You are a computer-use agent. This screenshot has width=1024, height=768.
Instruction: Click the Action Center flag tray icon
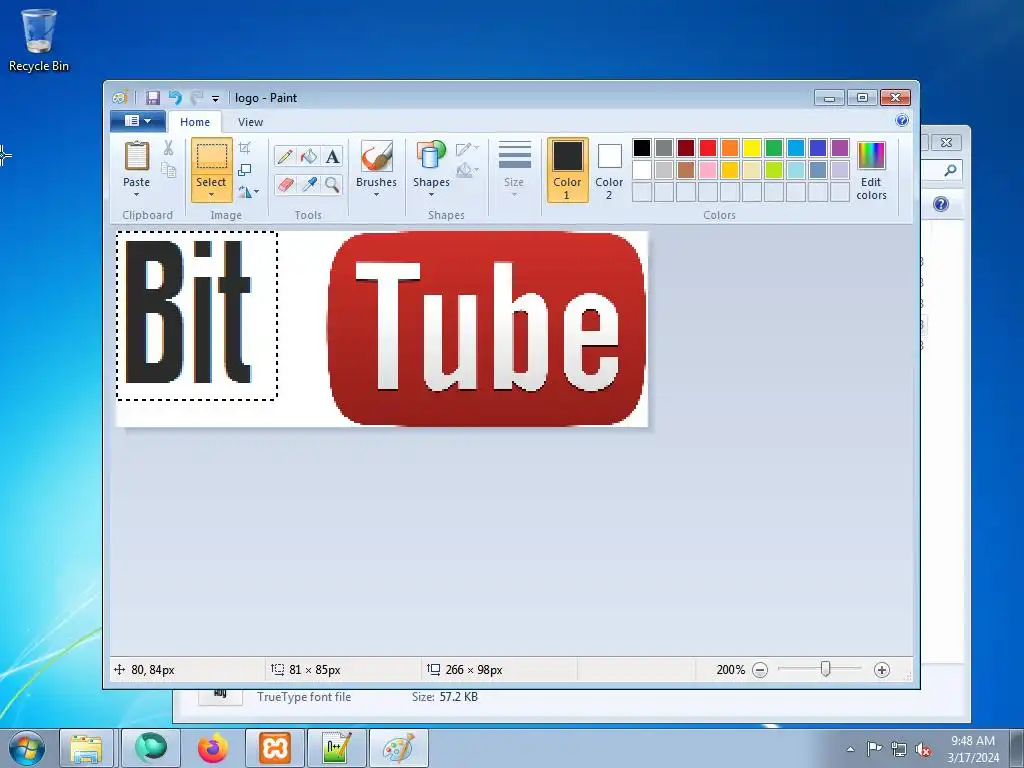click(874, 749)
